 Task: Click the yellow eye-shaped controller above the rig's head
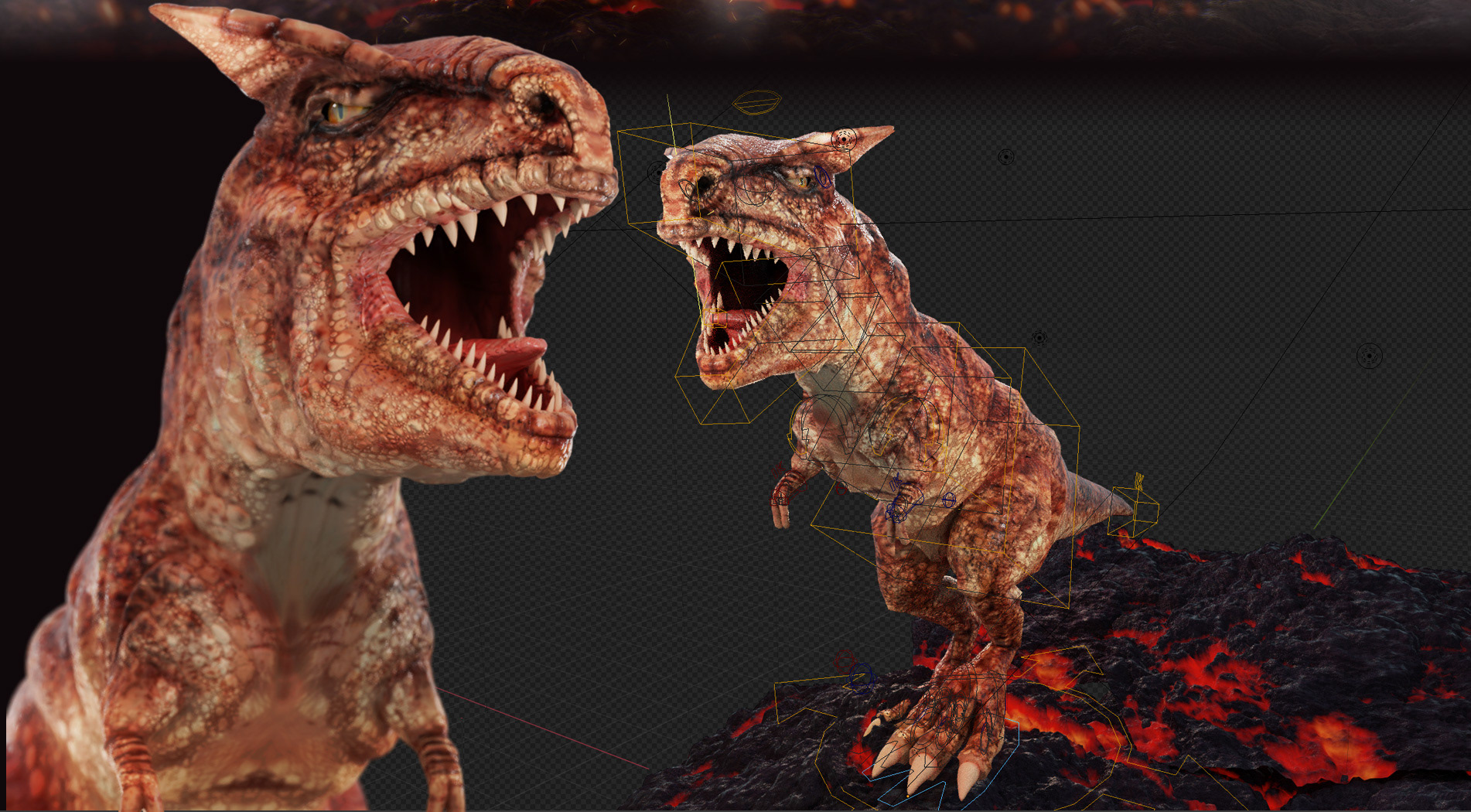click(x=756, y=101)
